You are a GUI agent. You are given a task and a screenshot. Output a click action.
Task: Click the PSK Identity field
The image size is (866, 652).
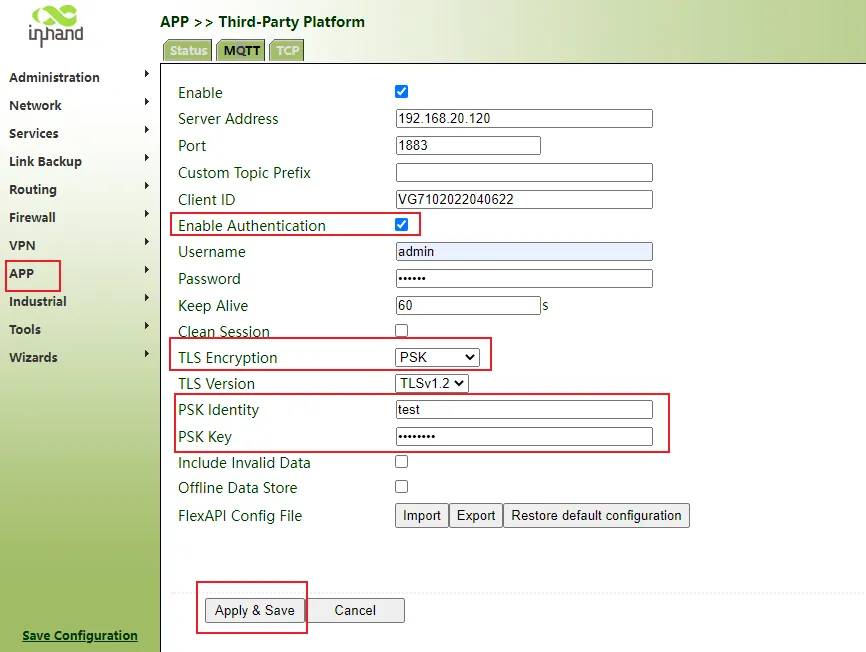click(x=524, y=410)
